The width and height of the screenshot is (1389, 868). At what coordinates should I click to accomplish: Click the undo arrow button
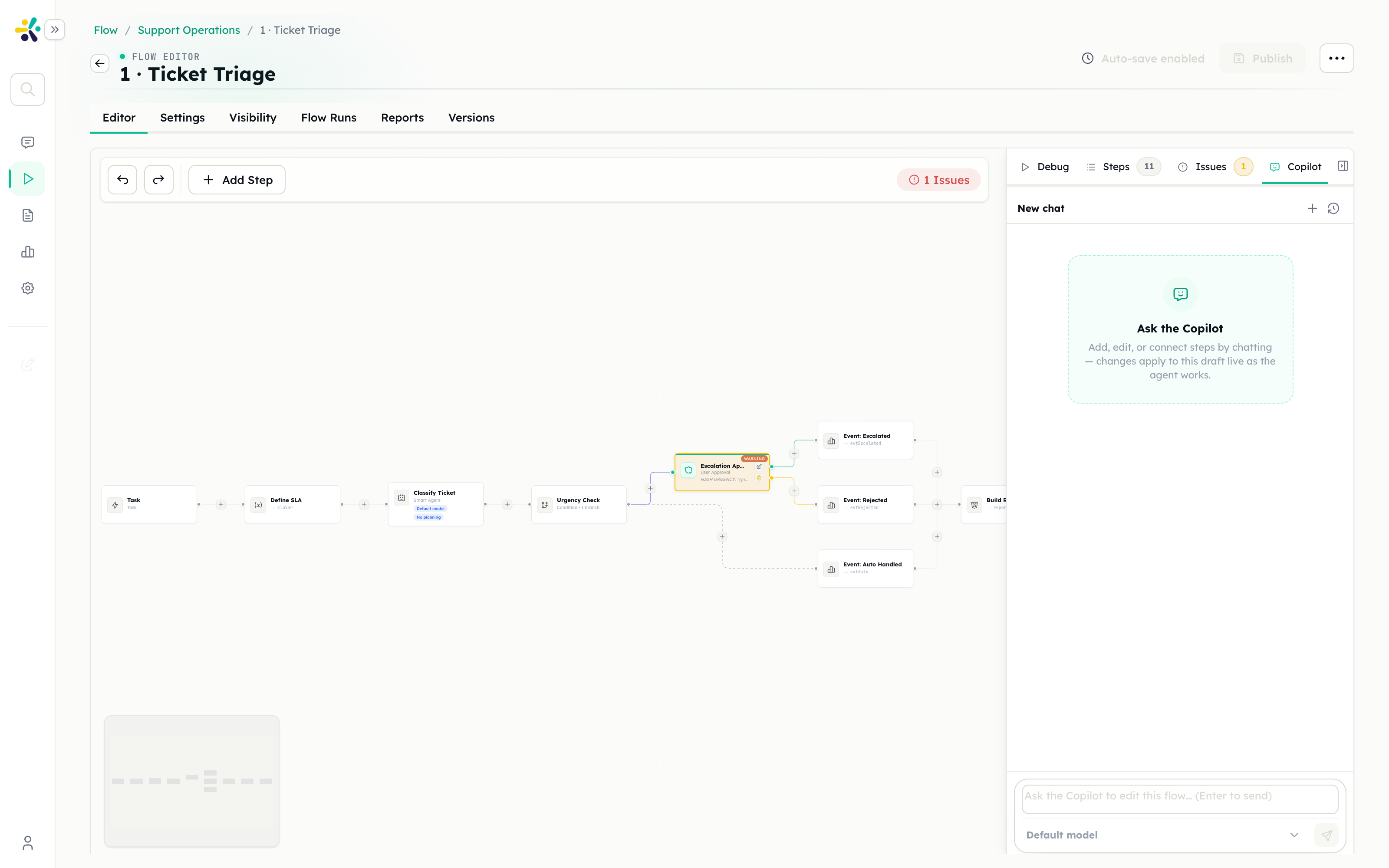tap(122, 180)
